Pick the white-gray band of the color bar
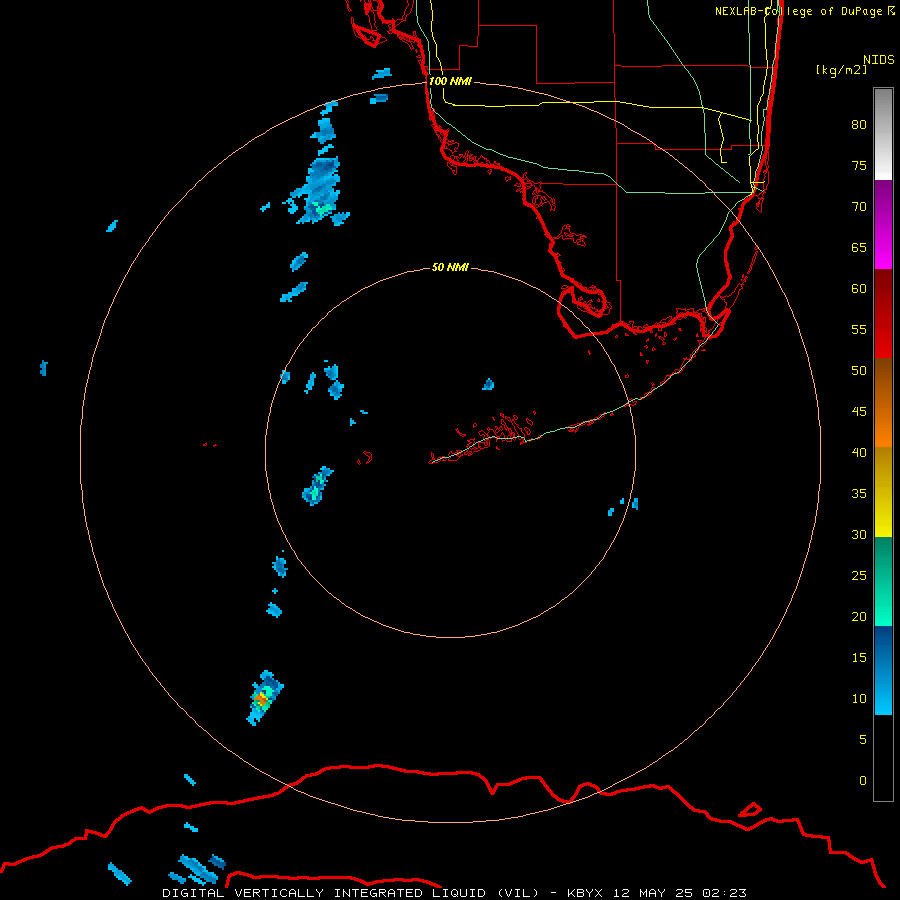The image size is (900, 900). 883,134
